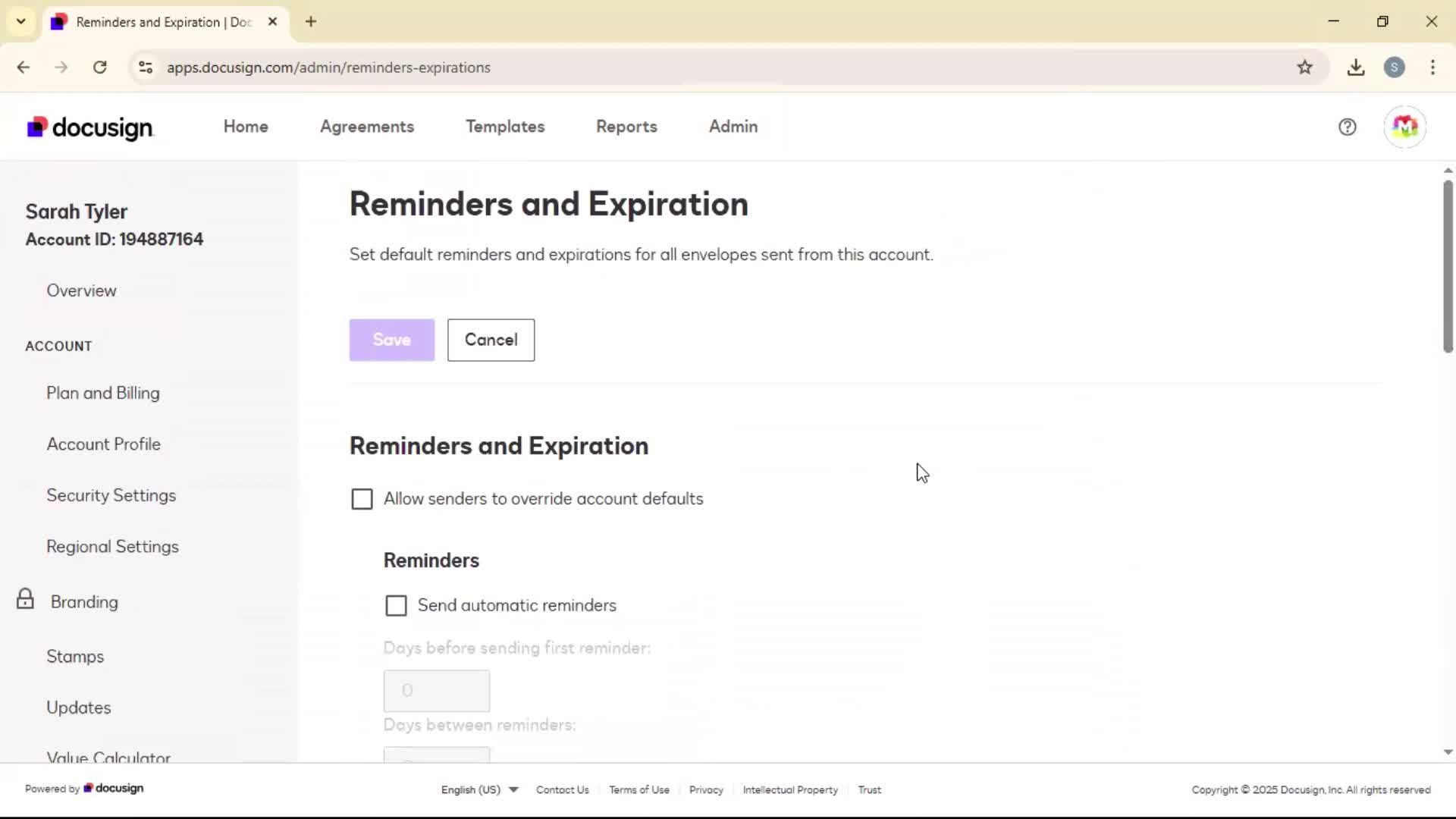The height and width of the screenshot is (819, 1456).
Task: Click the Powered by Docusign footer logo
Action: pos(114,789)
